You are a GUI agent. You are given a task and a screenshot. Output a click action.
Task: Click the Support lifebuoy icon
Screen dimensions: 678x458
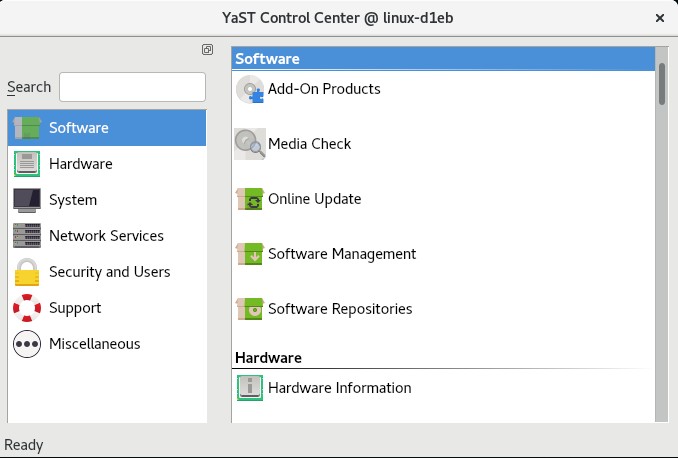[x=27, y=308]
